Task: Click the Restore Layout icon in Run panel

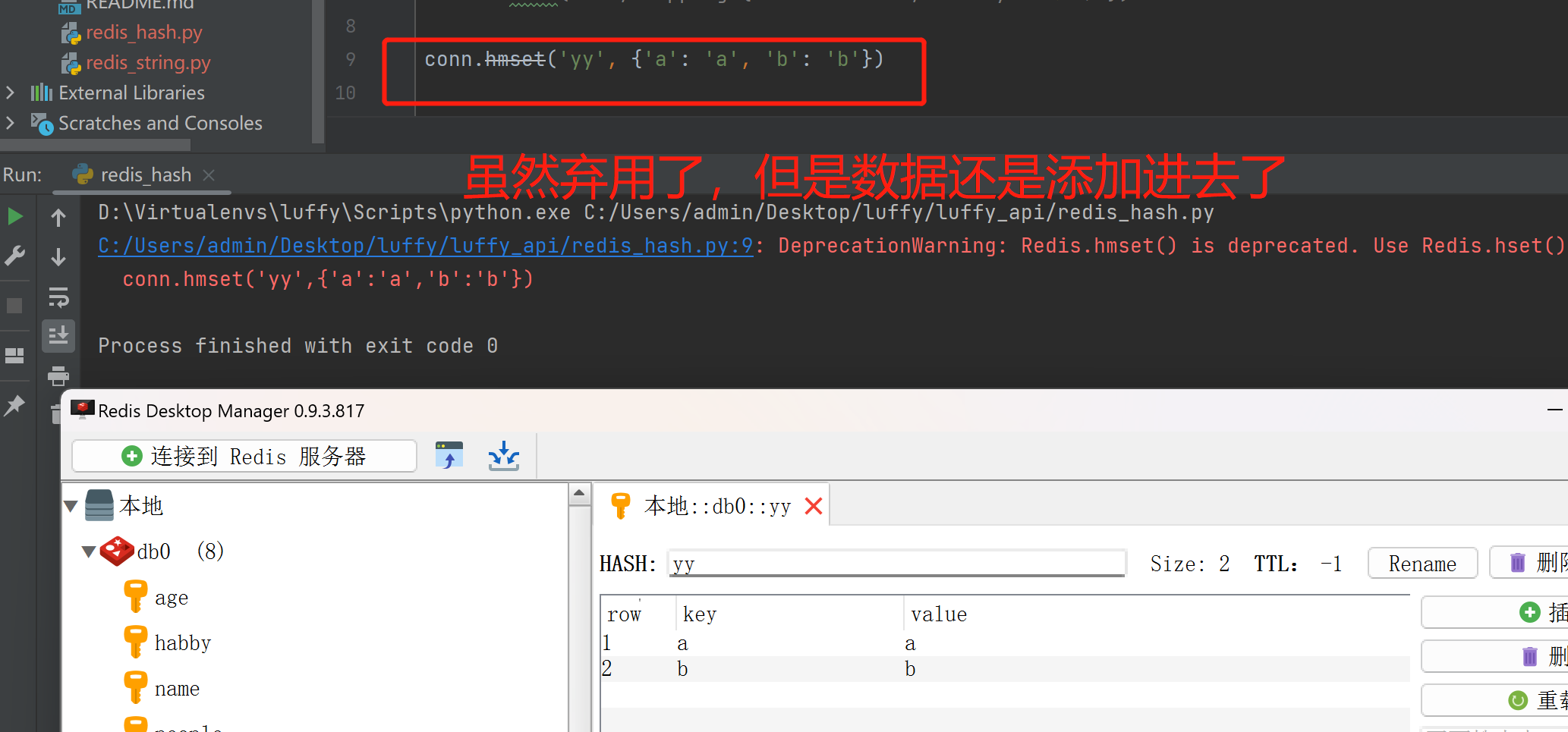Action: click(14, 356)
